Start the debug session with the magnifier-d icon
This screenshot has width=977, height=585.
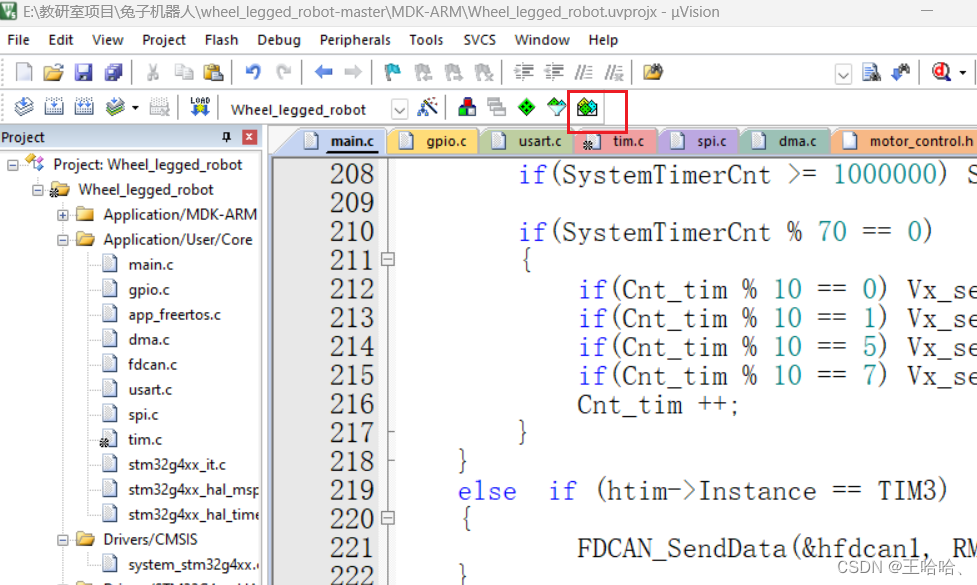(941, 72)
